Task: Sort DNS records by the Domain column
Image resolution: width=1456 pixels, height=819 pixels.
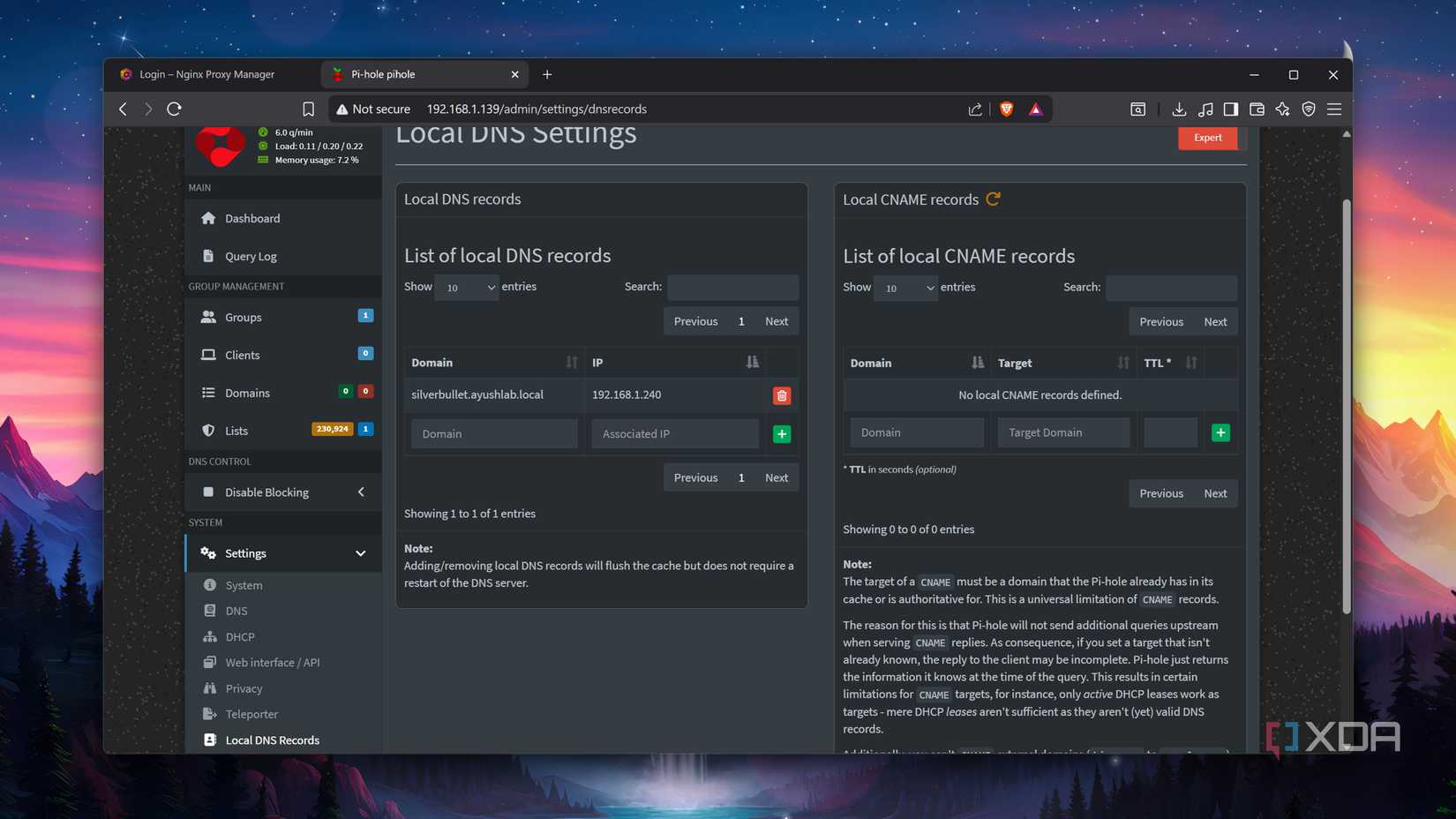Action: tap(571, 363)
